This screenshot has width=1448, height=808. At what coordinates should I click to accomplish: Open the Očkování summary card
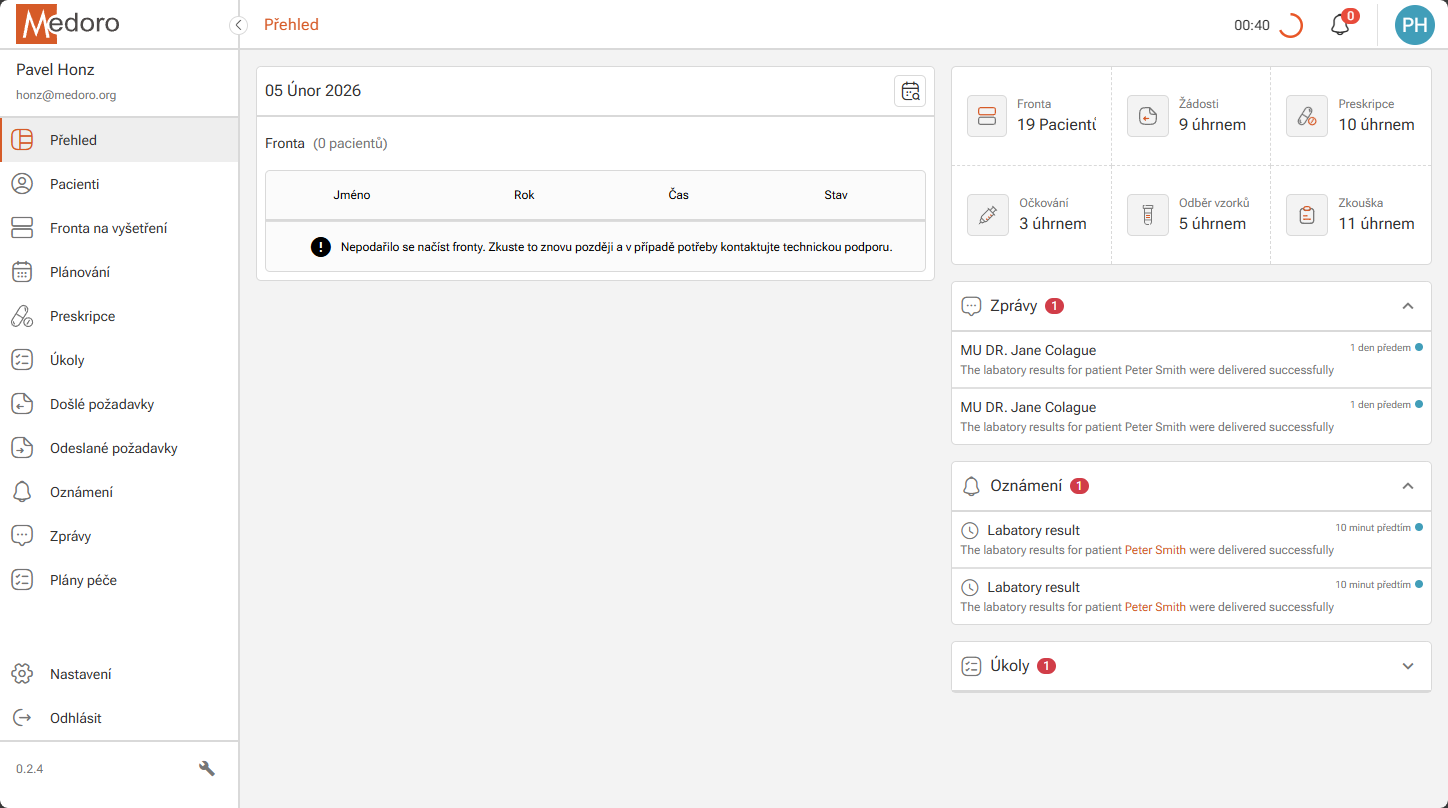point(1031,214)
